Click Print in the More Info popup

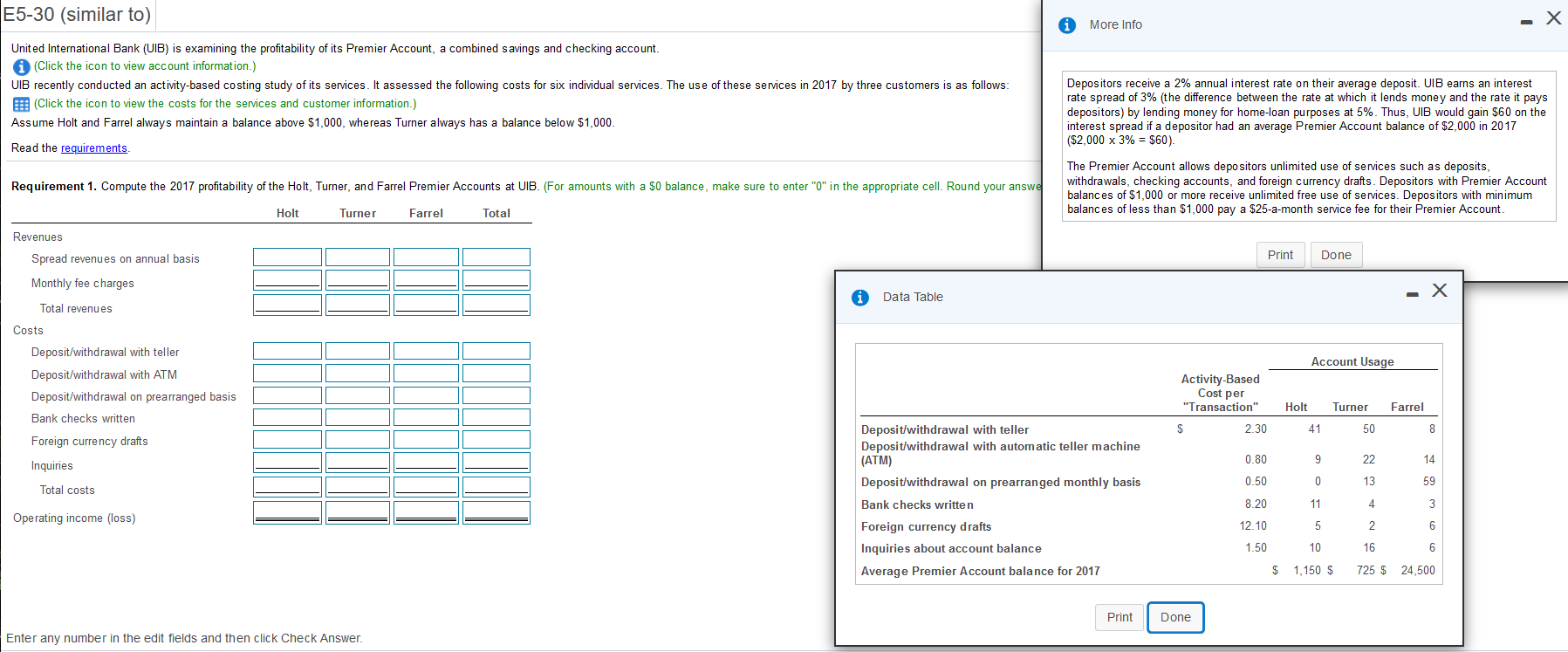coord(1280,255)
